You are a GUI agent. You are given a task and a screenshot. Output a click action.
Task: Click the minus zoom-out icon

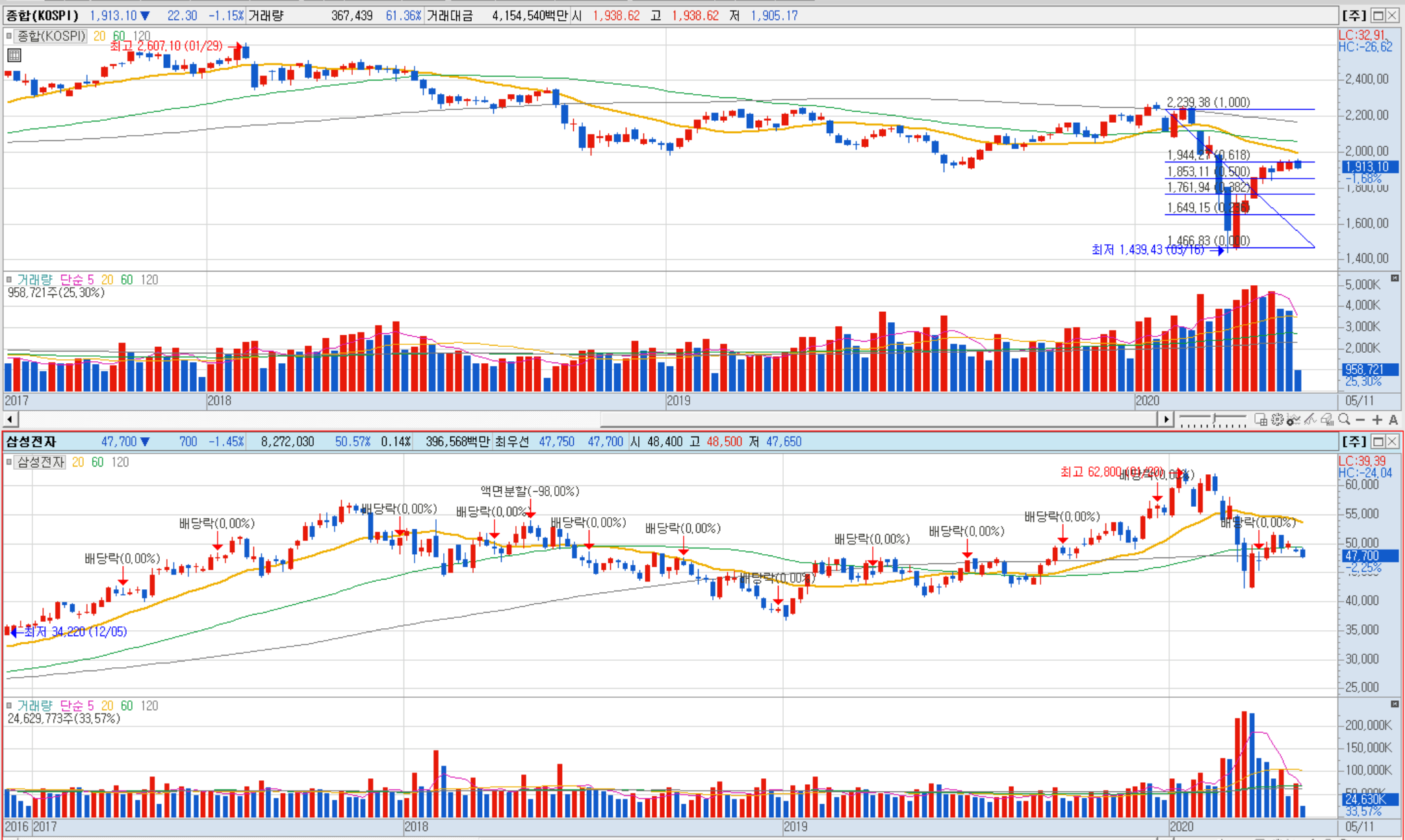click(x=1360, y=420)
